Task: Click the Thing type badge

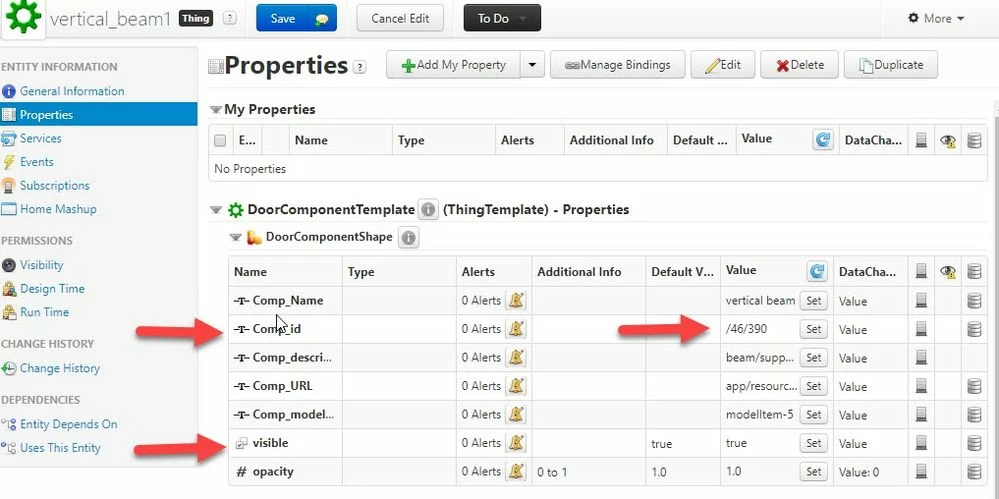Action: [x=196, y=18]
